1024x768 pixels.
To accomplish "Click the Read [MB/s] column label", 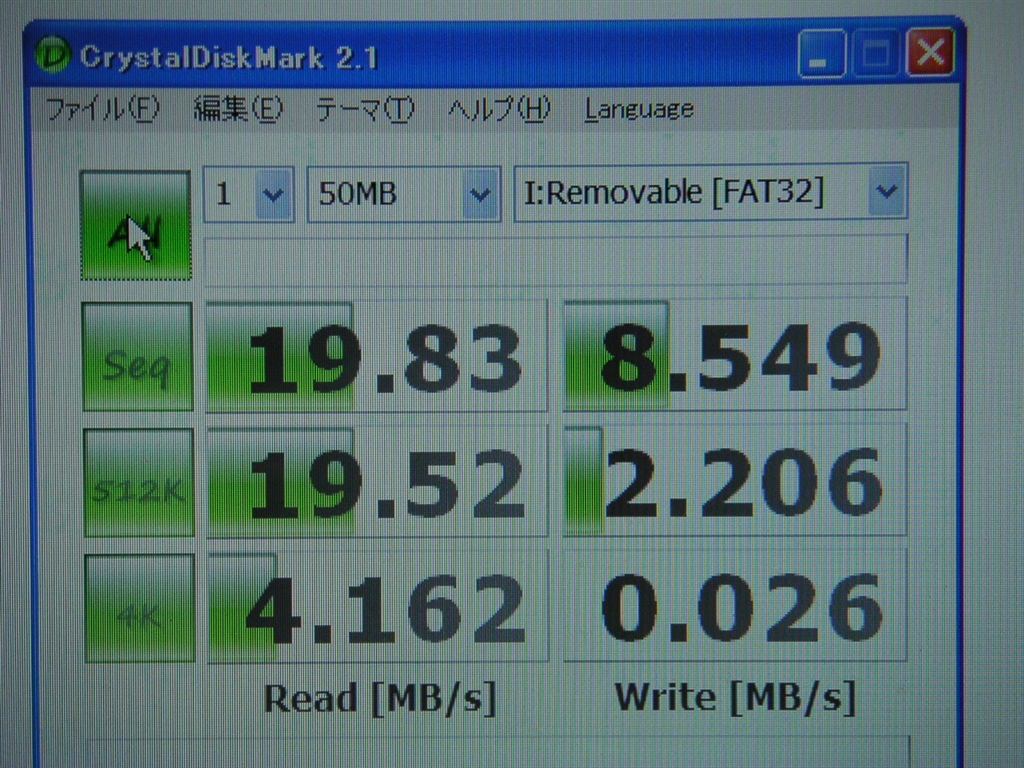I will [380, 698].
